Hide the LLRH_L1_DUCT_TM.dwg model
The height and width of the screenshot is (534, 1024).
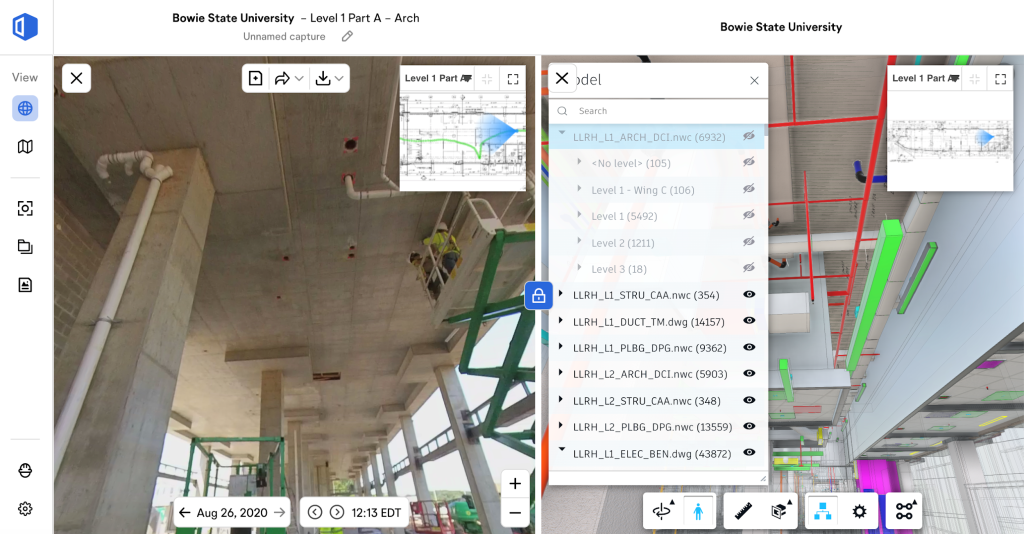click(748, 321)
